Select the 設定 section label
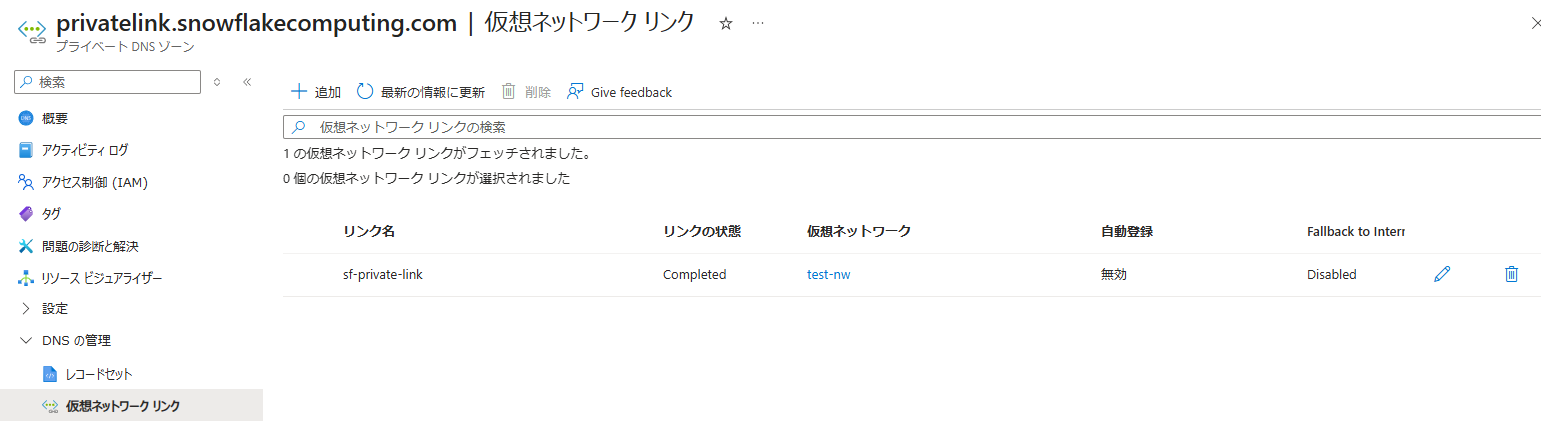The image size is (1541, 428). pos(55,308)
